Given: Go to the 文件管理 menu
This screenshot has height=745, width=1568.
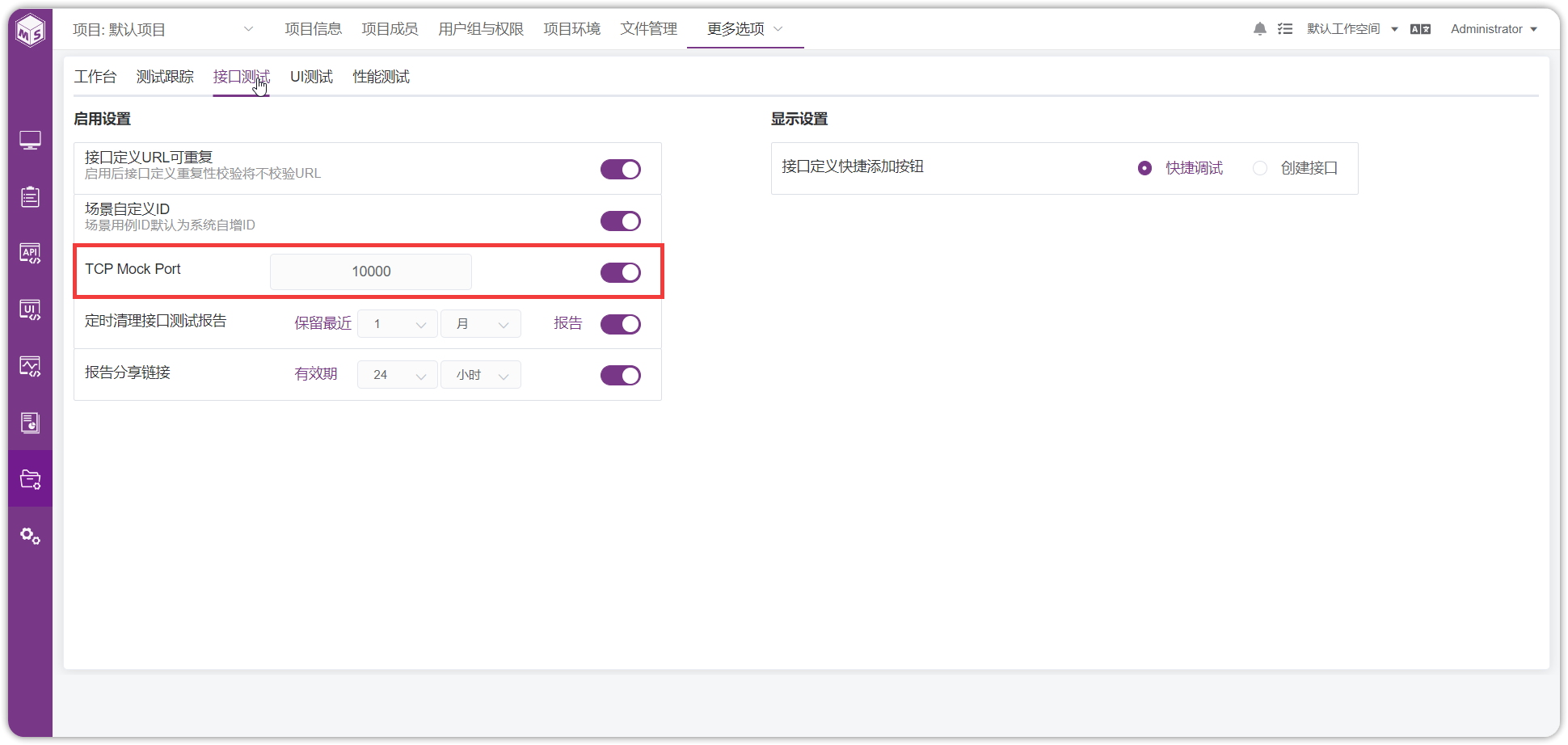Looking at the screenshot, I should (648, 29).
